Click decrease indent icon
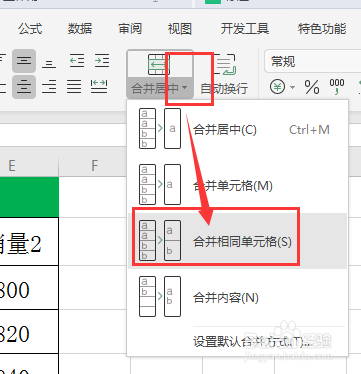Screen dimensions: 361x374 77,61
